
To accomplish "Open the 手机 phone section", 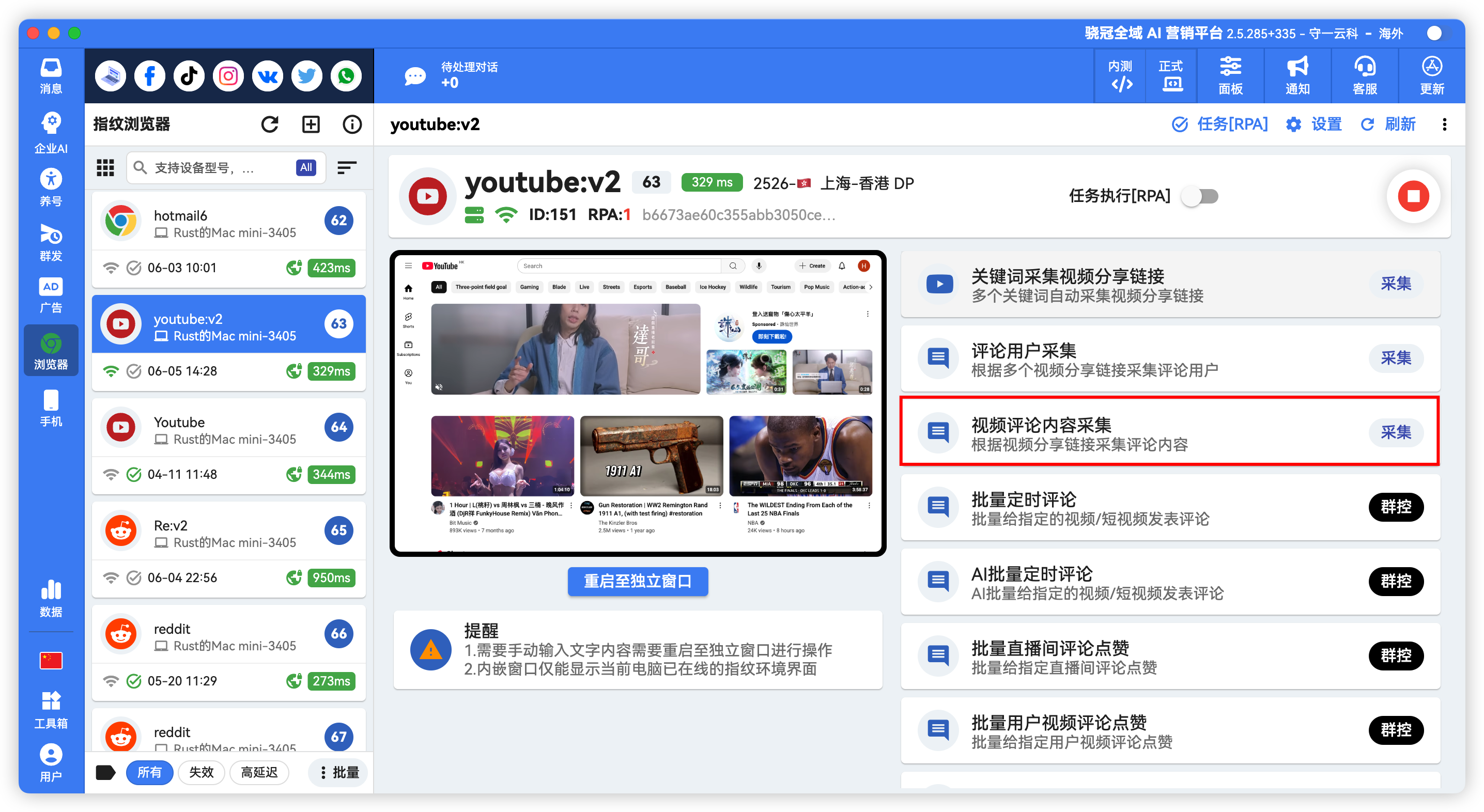I will click(x=51, y=408).
